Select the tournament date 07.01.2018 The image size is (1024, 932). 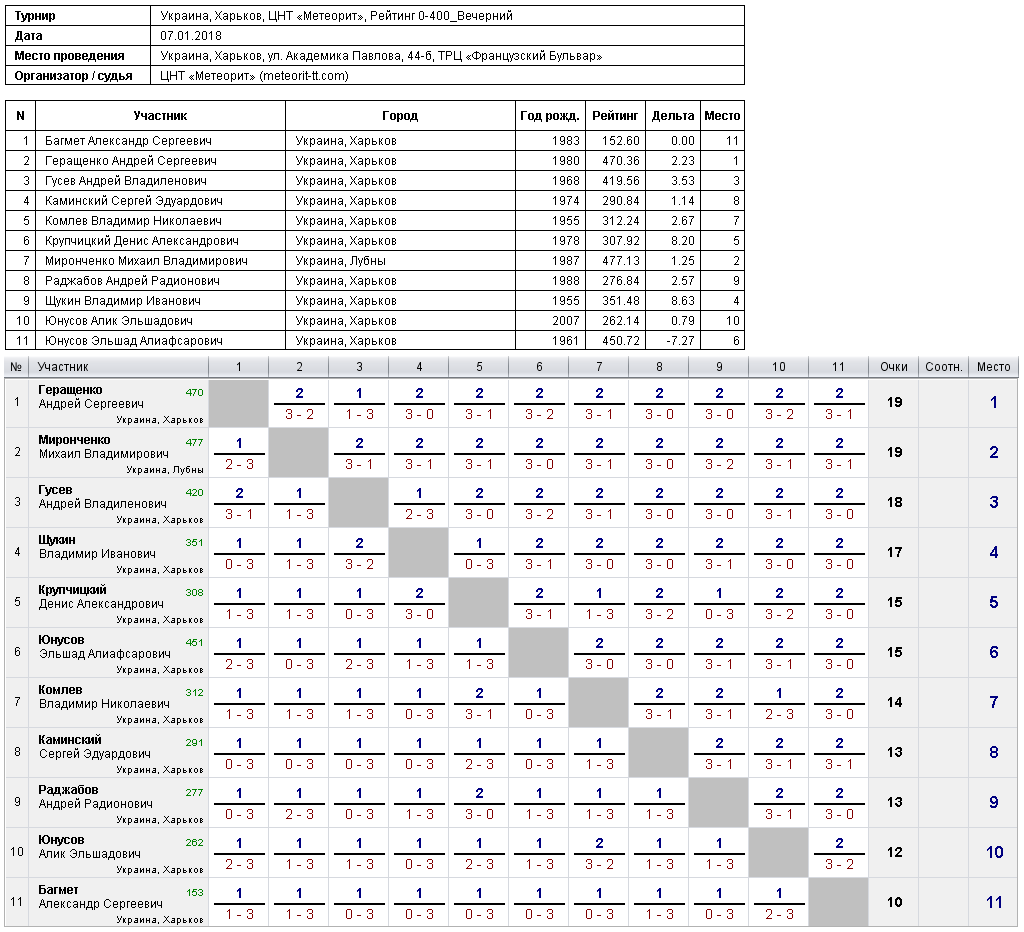point(191,36)
